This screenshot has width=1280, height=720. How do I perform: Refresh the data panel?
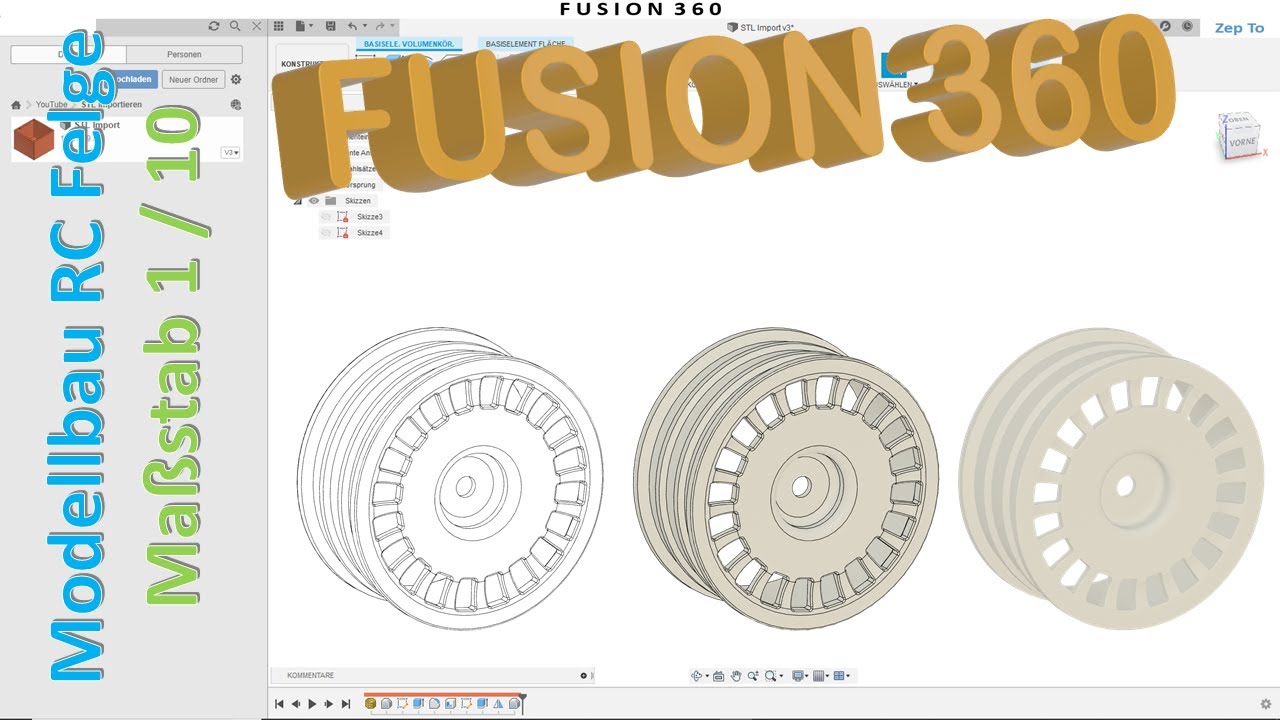pos(213,26)
